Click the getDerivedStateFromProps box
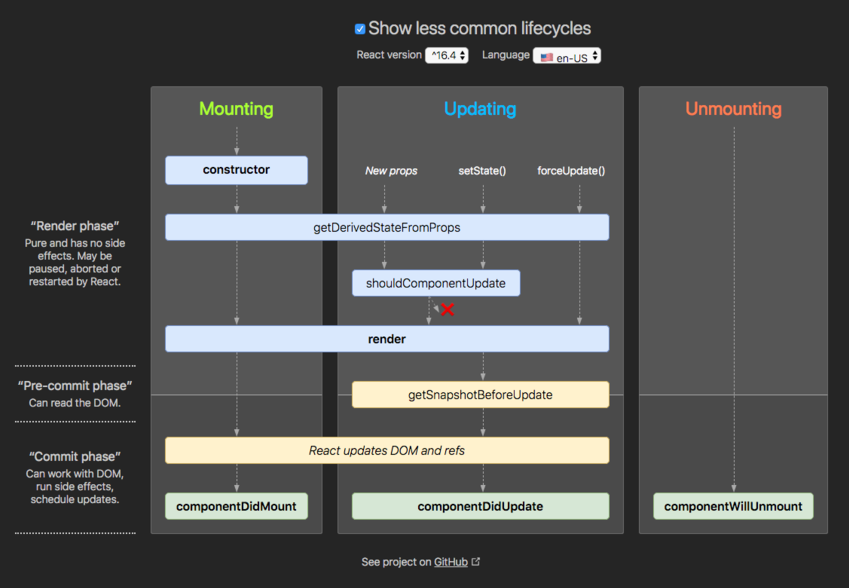 coord(387,227)
